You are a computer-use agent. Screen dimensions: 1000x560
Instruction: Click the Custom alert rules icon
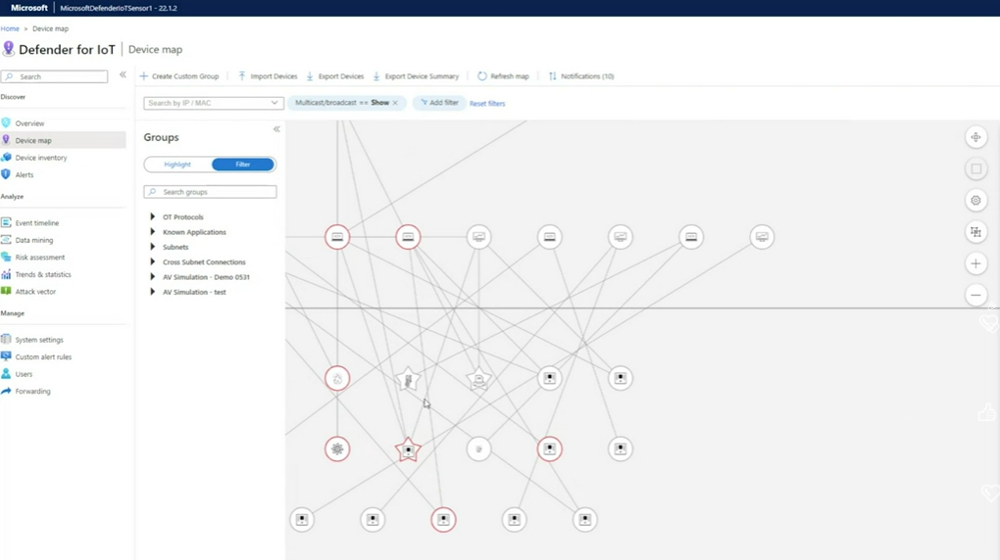(x=6, y=357)
